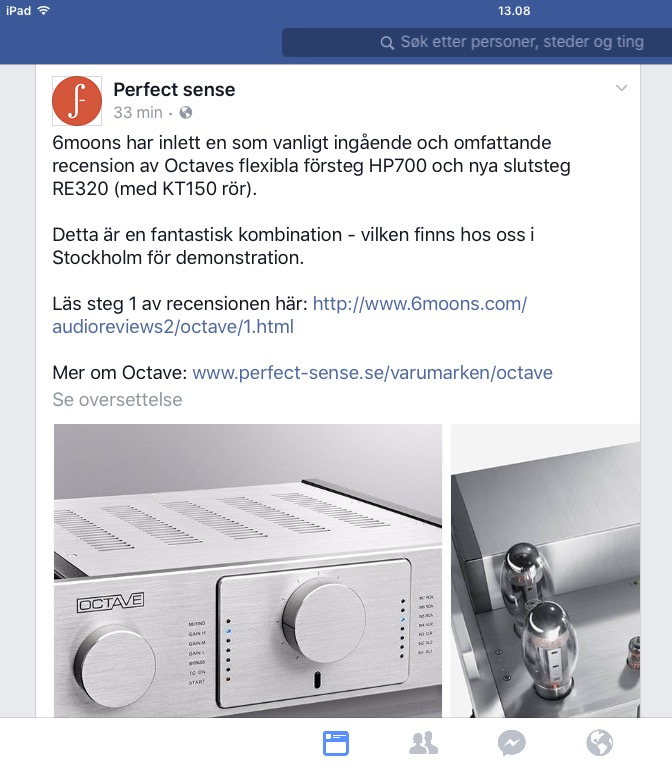Tap Se oversettelse to translate post
672x768 pixels.
[117, 400]
